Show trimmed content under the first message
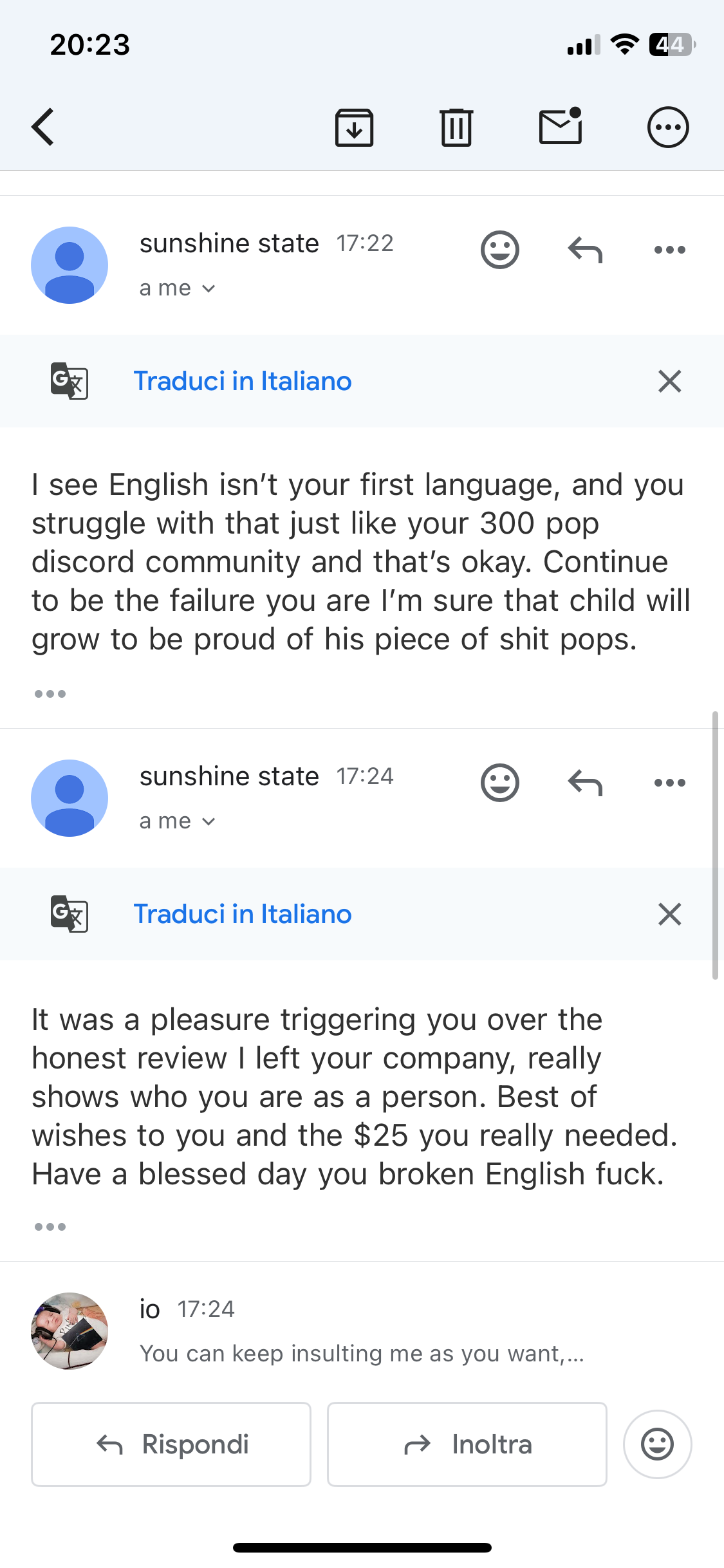 point(50,694)
